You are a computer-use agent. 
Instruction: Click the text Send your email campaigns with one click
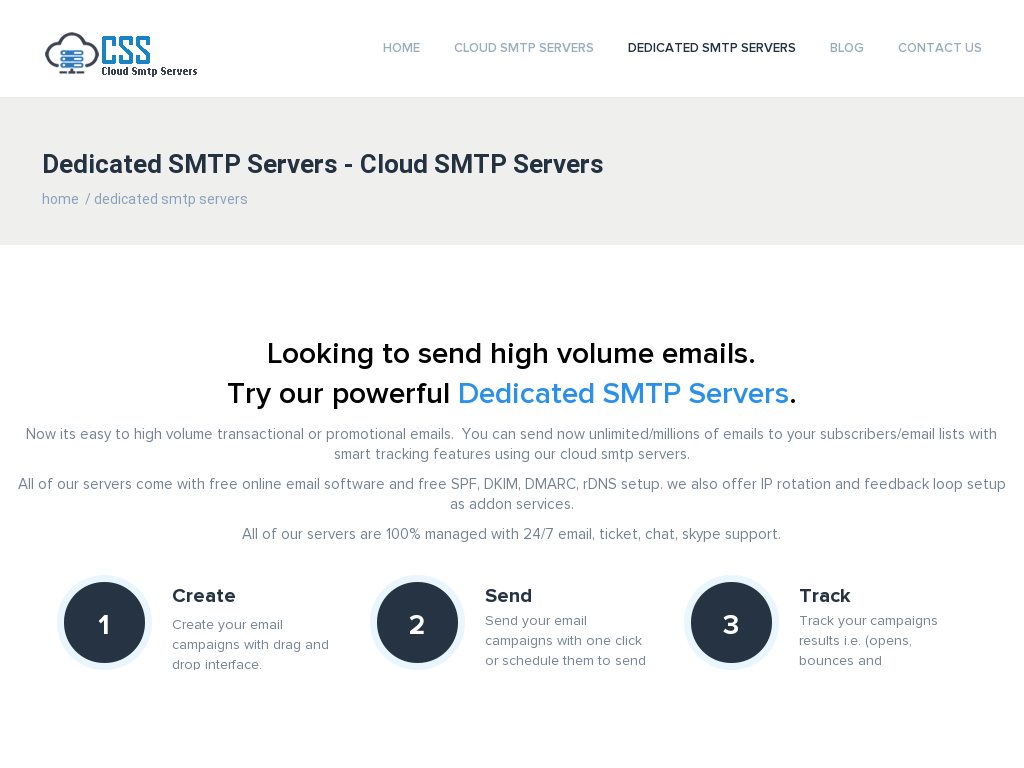(x=565, y=641)
